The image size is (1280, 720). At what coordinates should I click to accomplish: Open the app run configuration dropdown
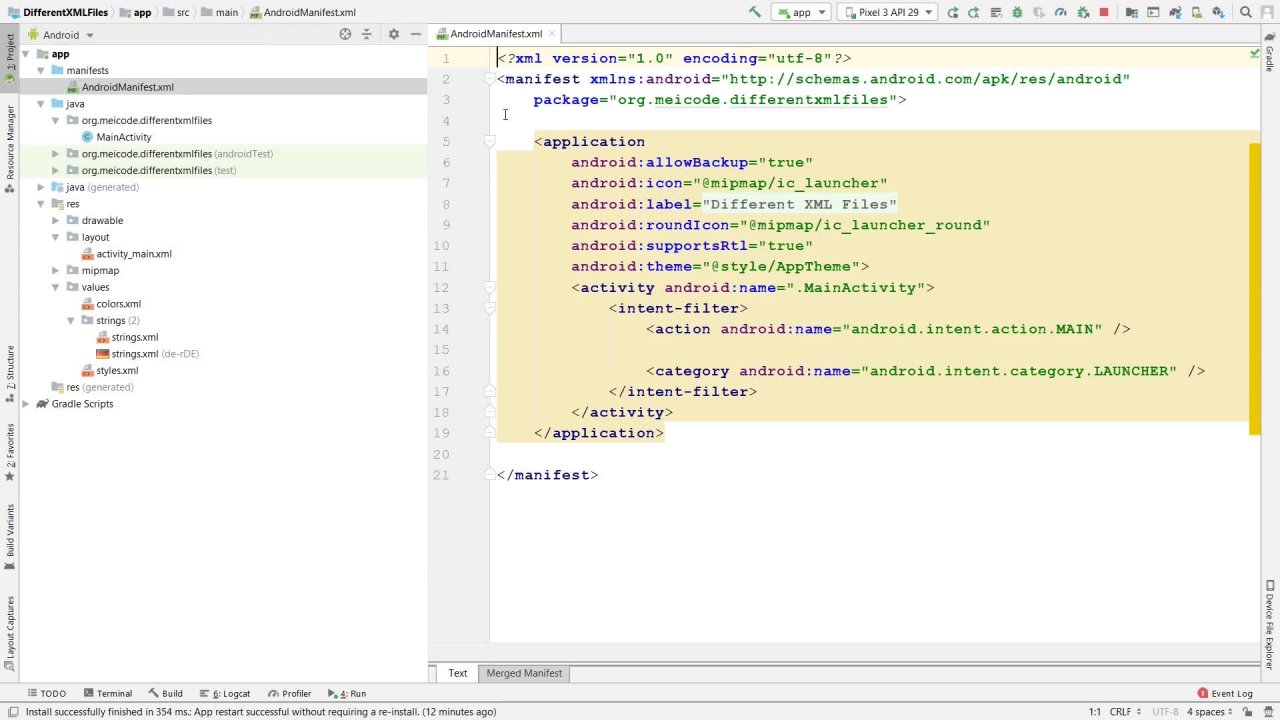point(801,12)
